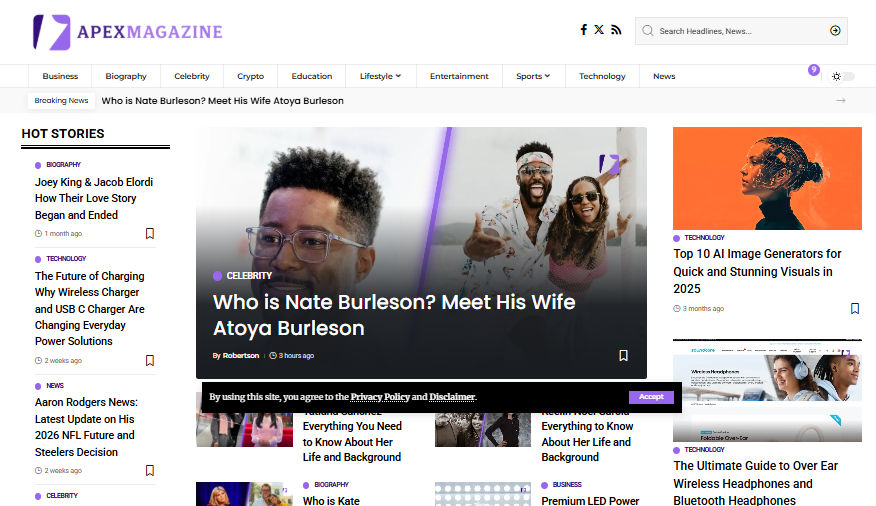Focus the Search Headlines, News input field
The width and height of the screenshot is (876, 506).
(741, 31)
